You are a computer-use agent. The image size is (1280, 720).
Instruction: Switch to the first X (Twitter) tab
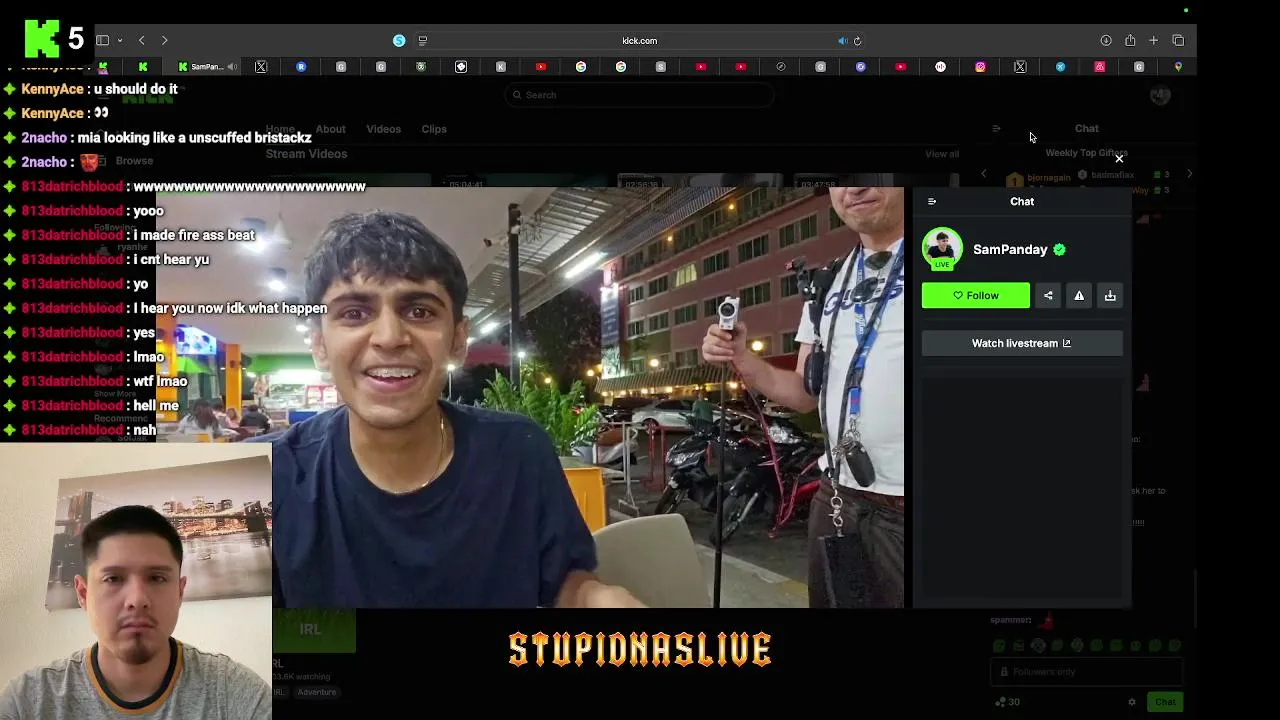pyautogui.click(x=261, y=67)
